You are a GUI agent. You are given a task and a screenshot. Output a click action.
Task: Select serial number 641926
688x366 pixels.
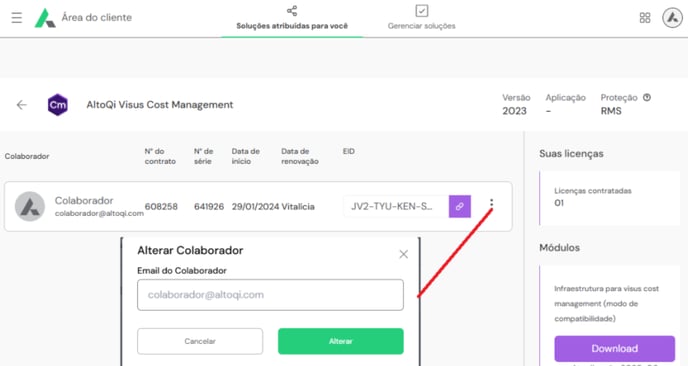point(209,207)
